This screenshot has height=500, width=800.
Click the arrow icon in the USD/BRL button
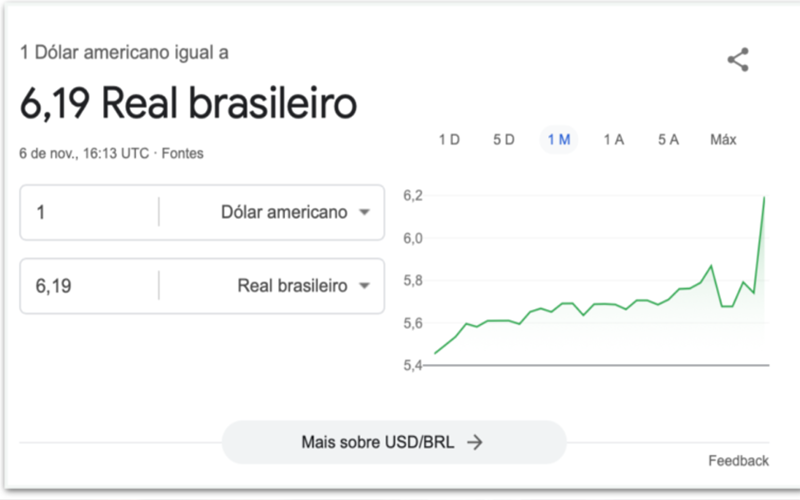[x=475, y=442]
